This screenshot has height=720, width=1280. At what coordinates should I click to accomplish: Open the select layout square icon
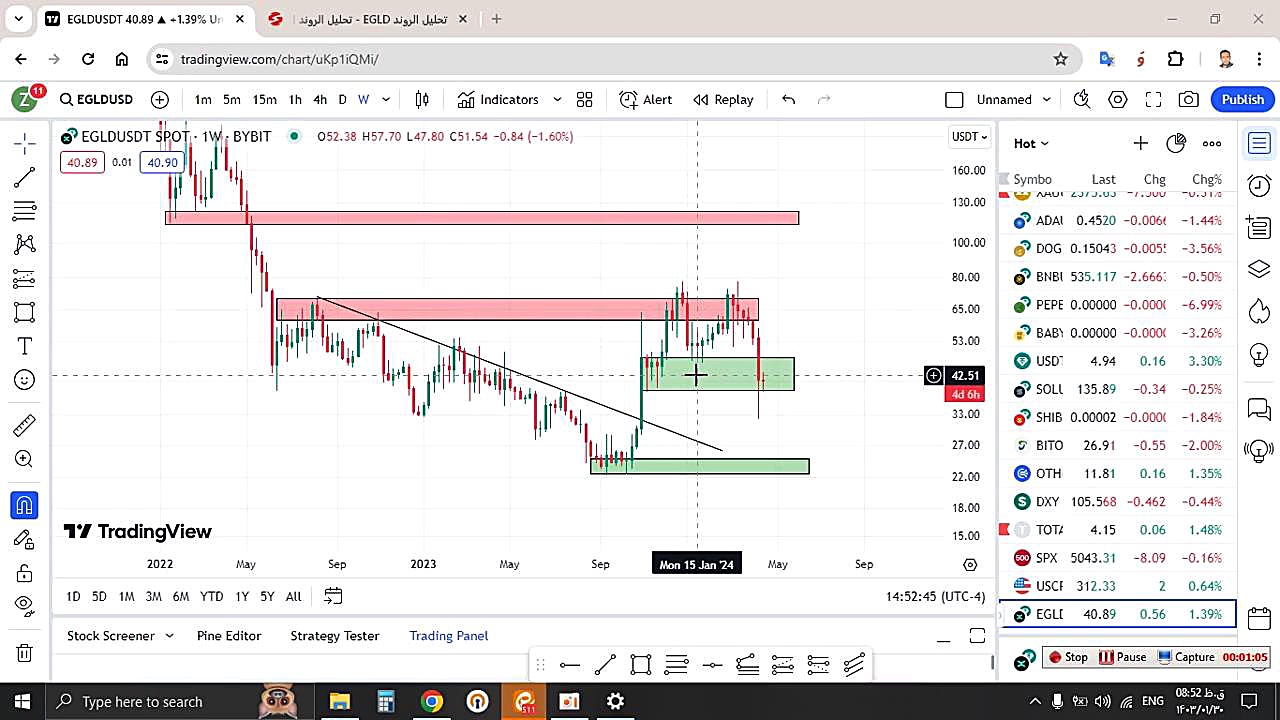pos(954,99)
